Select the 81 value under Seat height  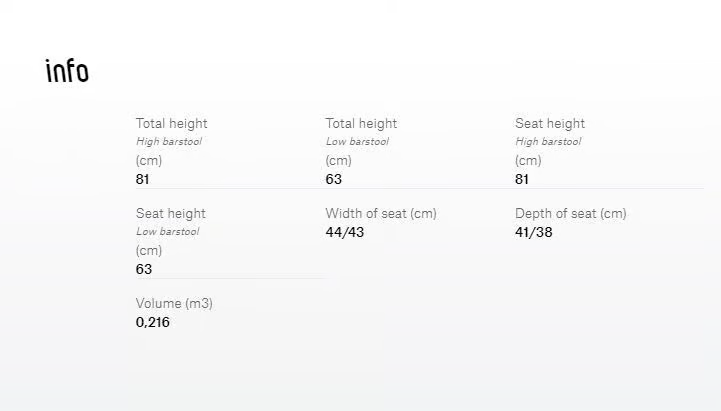click(522, 179)
